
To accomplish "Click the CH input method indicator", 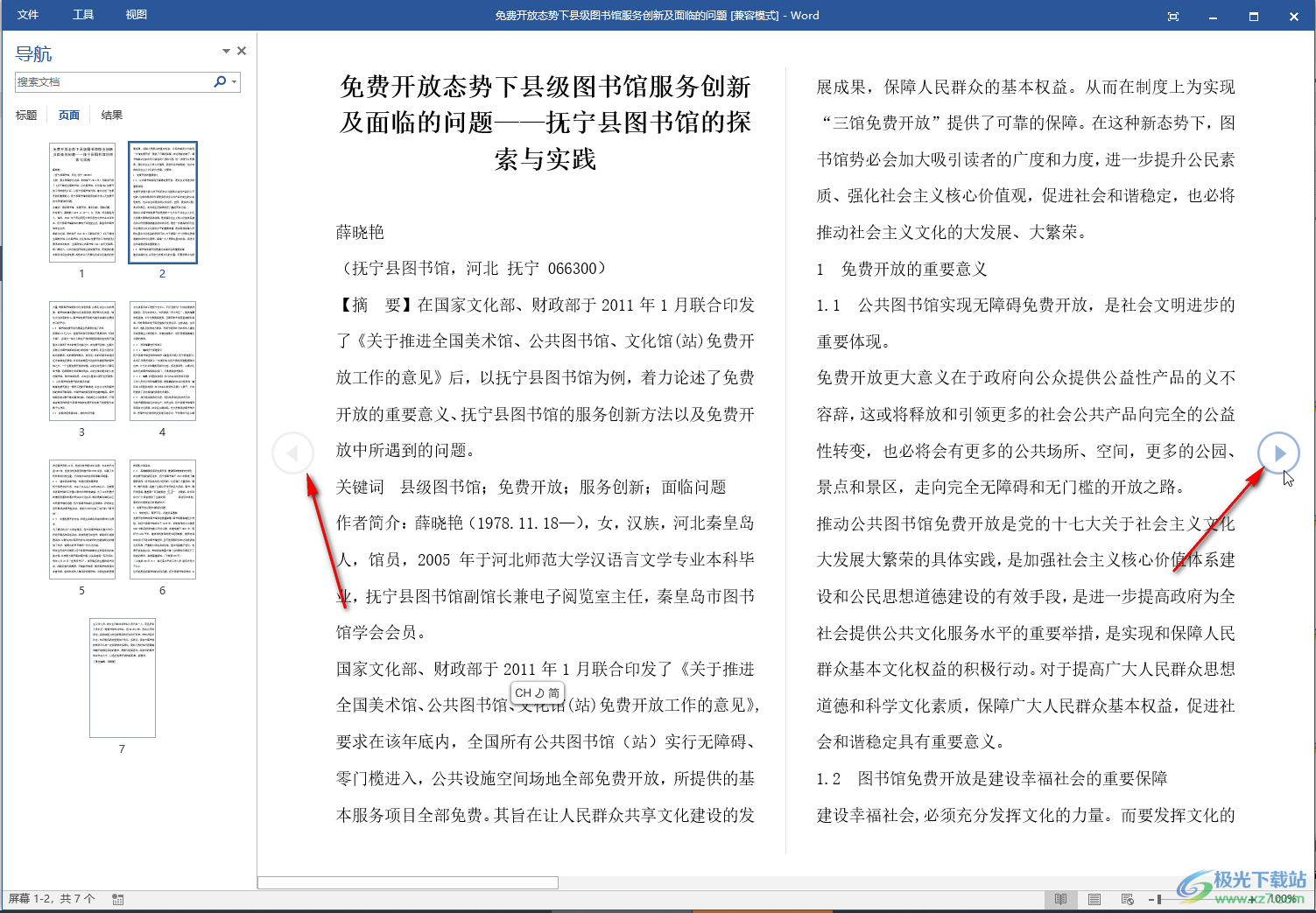I will 523,692.
